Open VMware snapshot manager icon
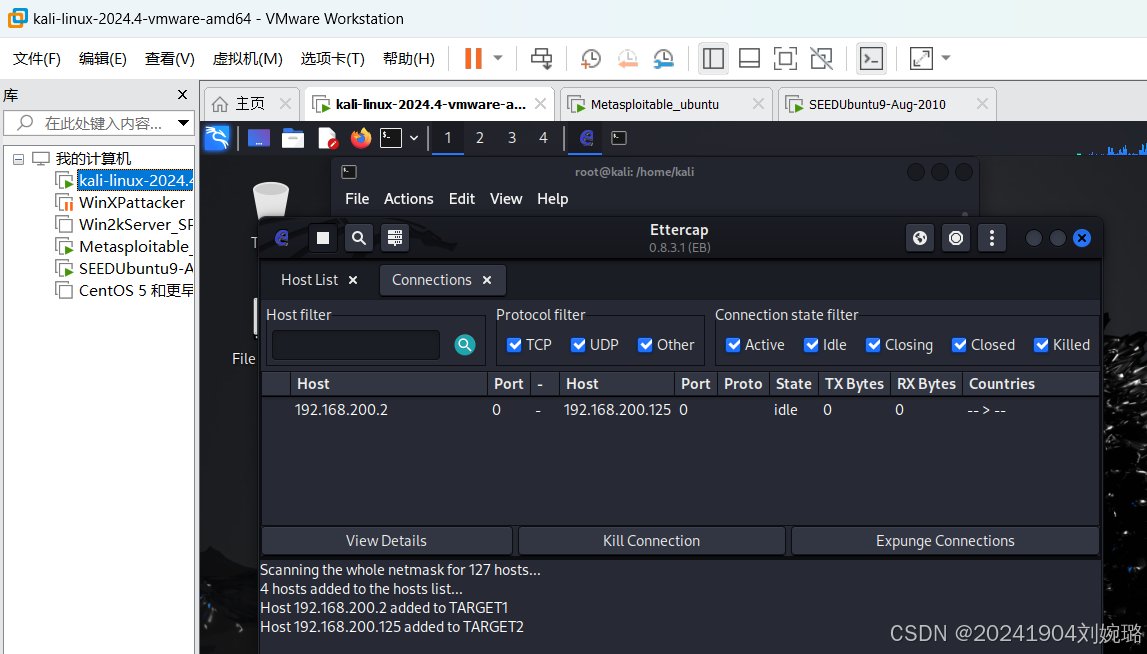1147x654 pixels. click(663, 59)
